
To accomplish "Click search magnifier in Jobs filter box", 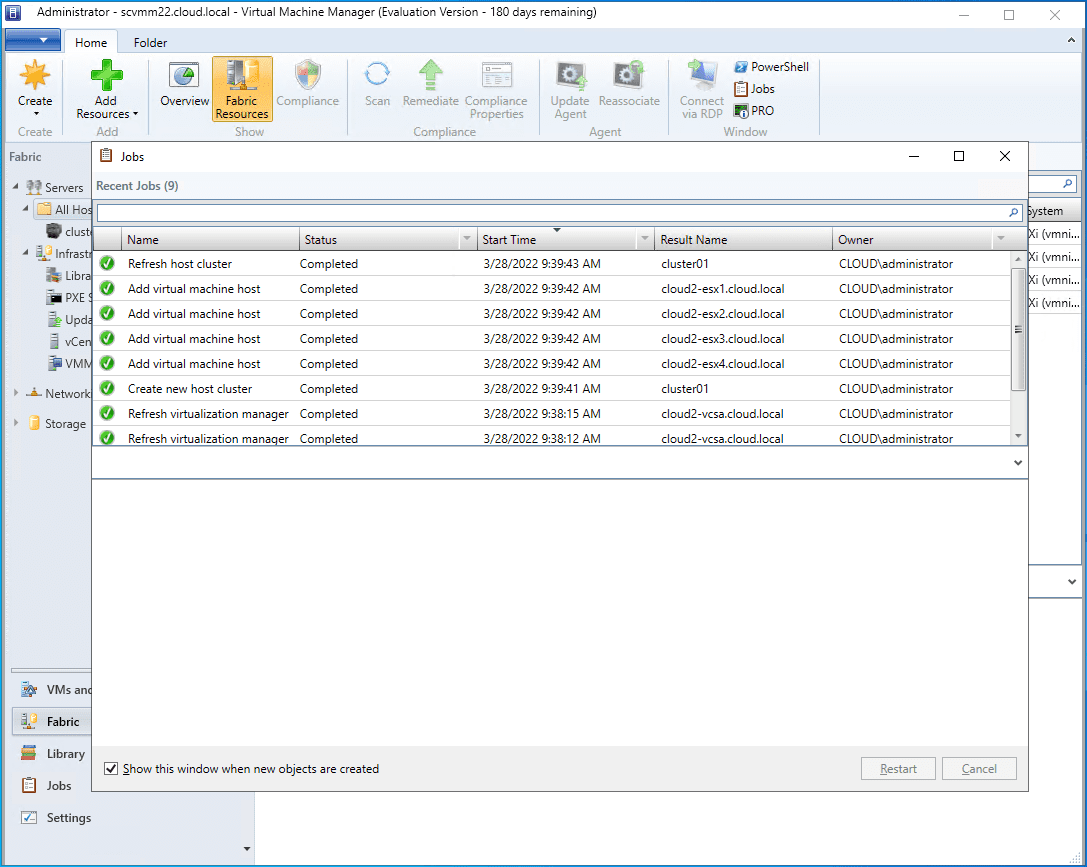I will (1014, 212).
